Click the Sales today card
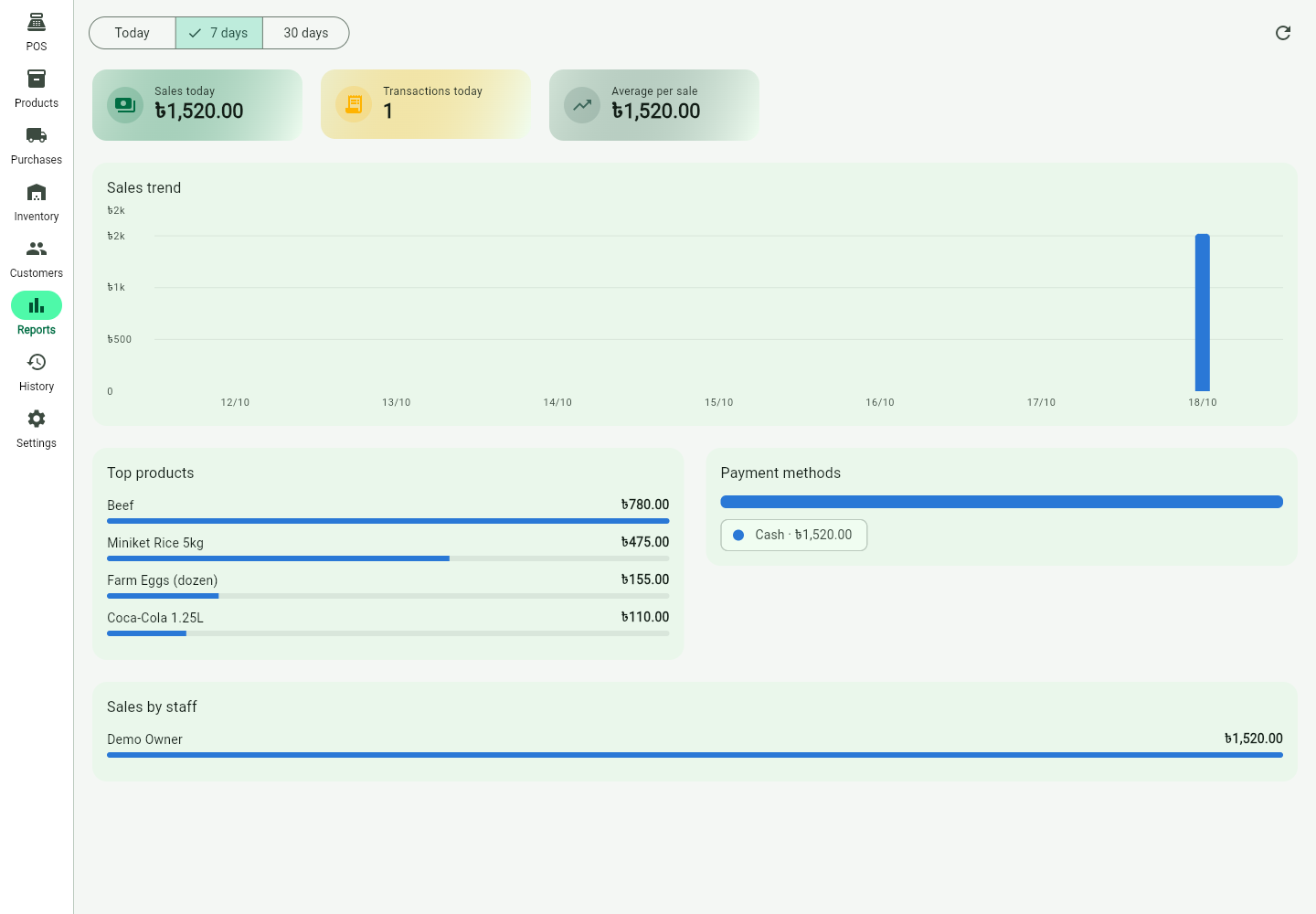1316x914 pixels. 197,105
